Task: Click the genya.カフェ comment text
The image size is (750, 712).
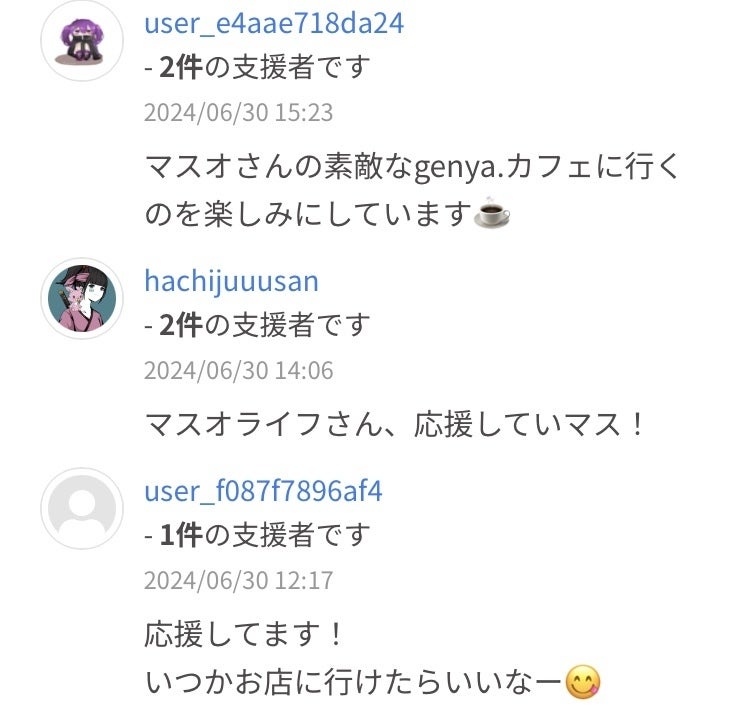Action: click(411, 189)
